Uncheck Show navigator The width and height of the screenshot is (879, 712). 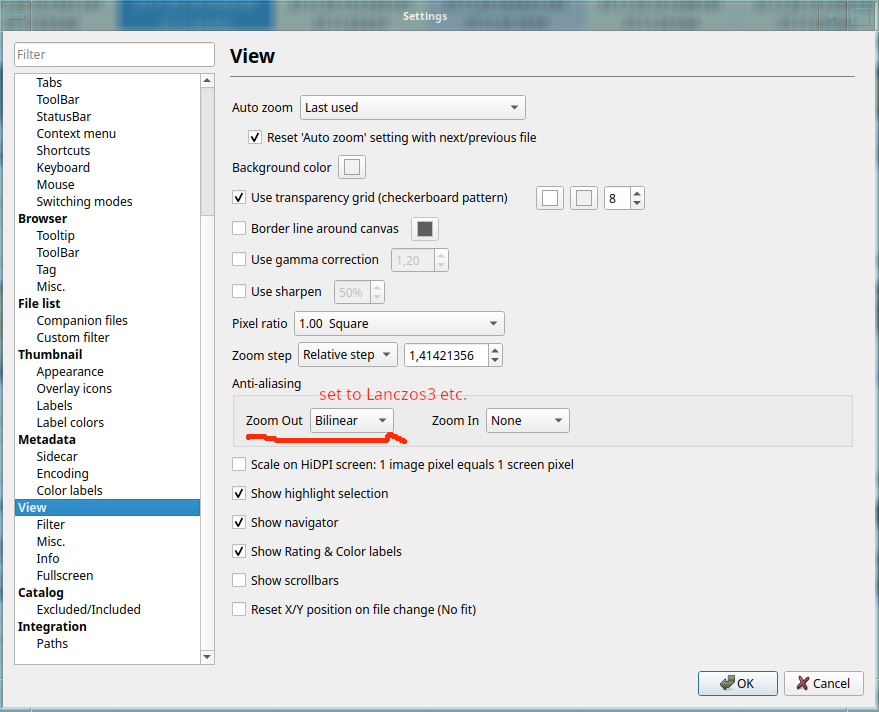click(x=239, y=523)
